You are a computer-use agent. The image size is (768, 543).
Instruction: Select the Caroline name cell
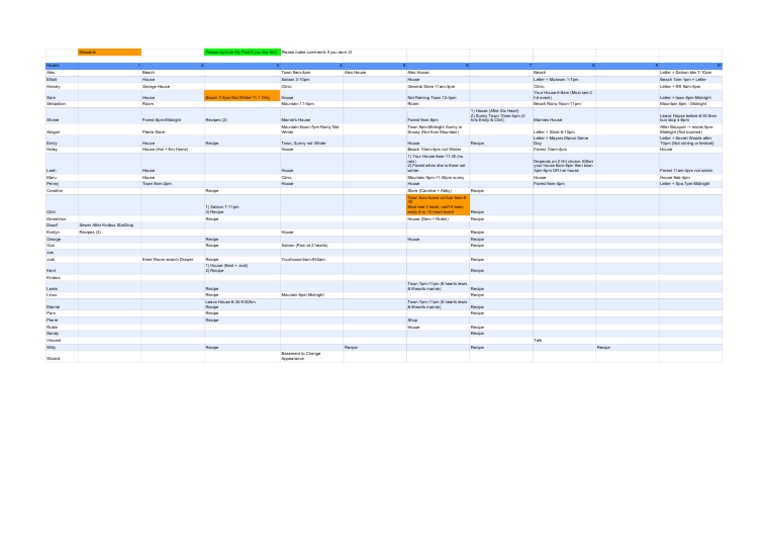tap(62, 190)
